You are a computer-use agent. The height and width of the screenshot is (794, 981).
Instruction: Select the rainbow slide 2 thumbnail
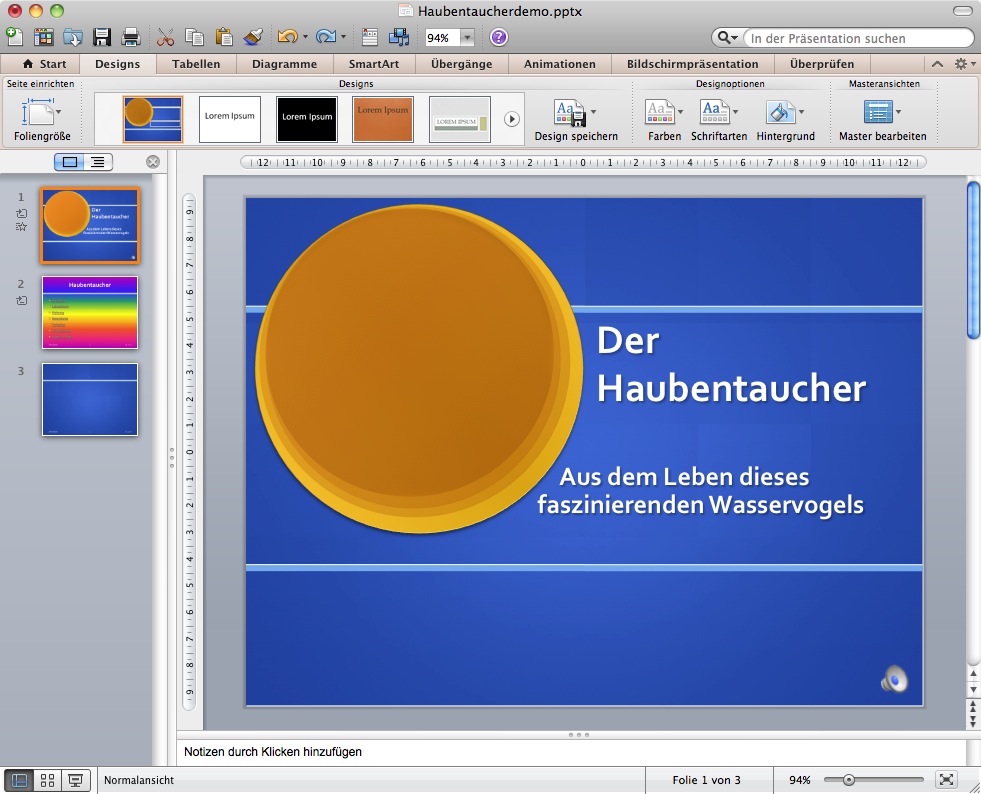[x=90, y=312]
